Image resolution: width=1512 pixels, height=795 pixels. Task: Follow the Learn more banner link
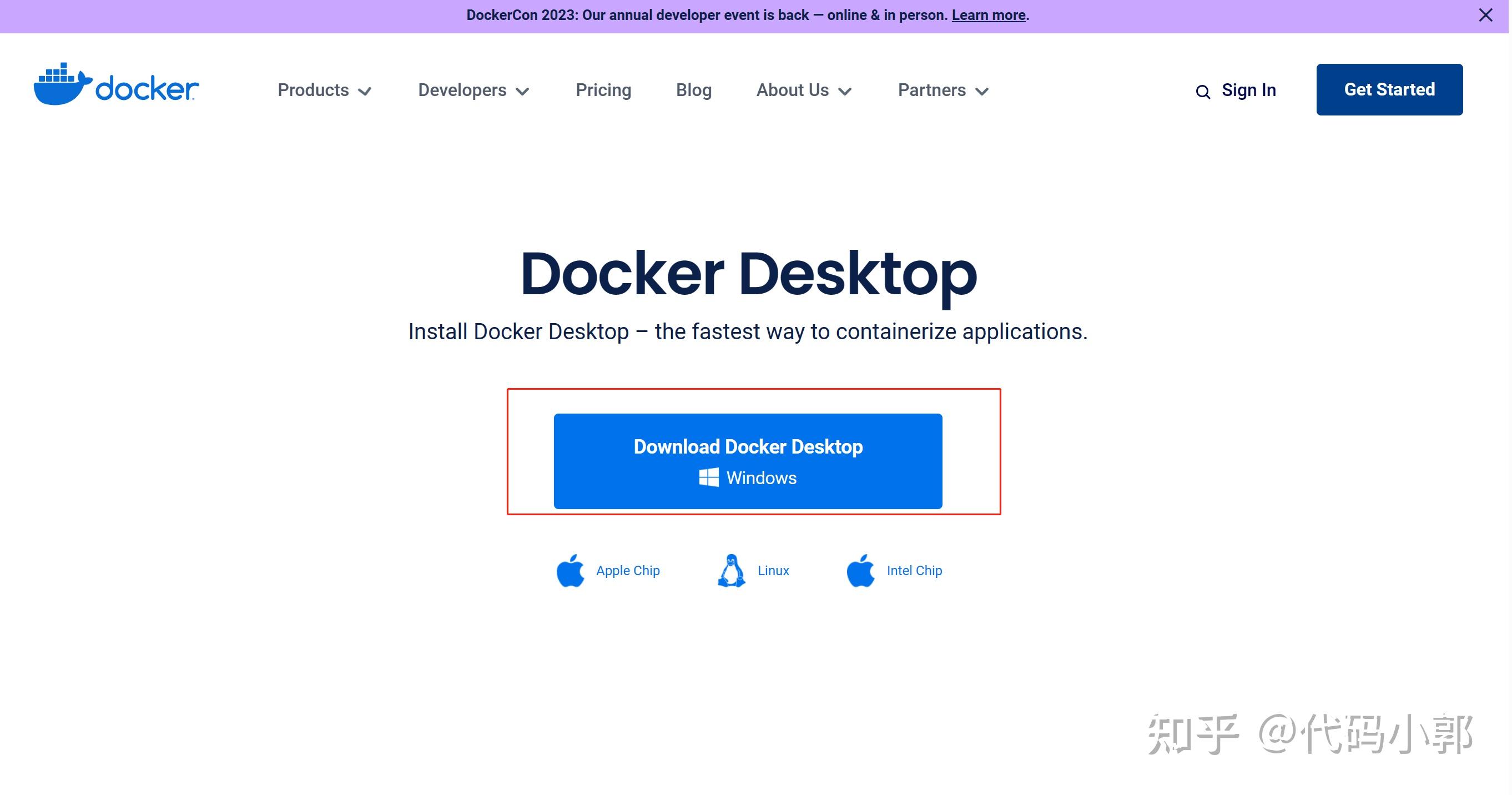pyautogui.click(x=989, y=15)
